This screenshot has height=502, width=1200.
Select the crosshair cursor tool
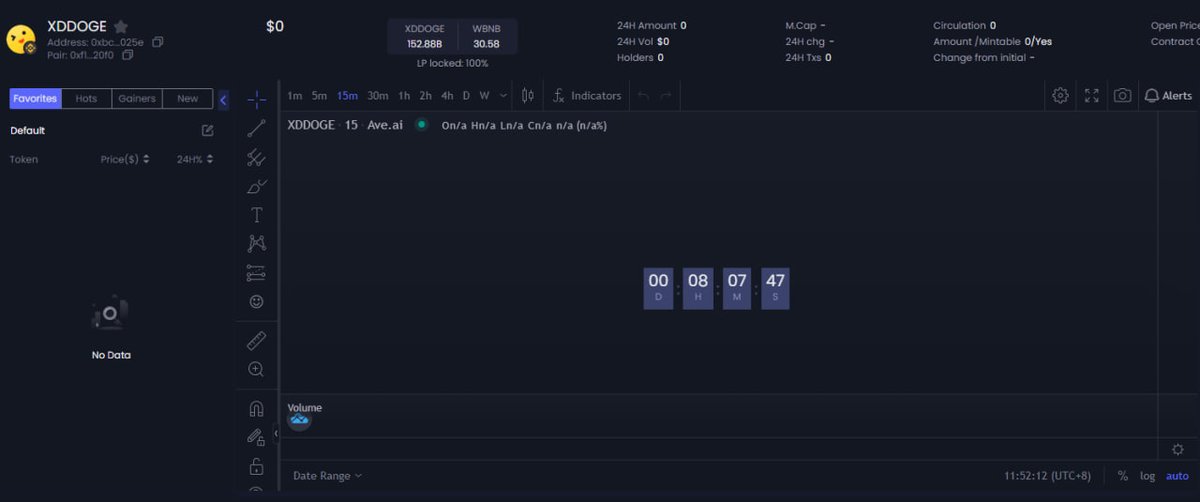(x=256, y=99)
